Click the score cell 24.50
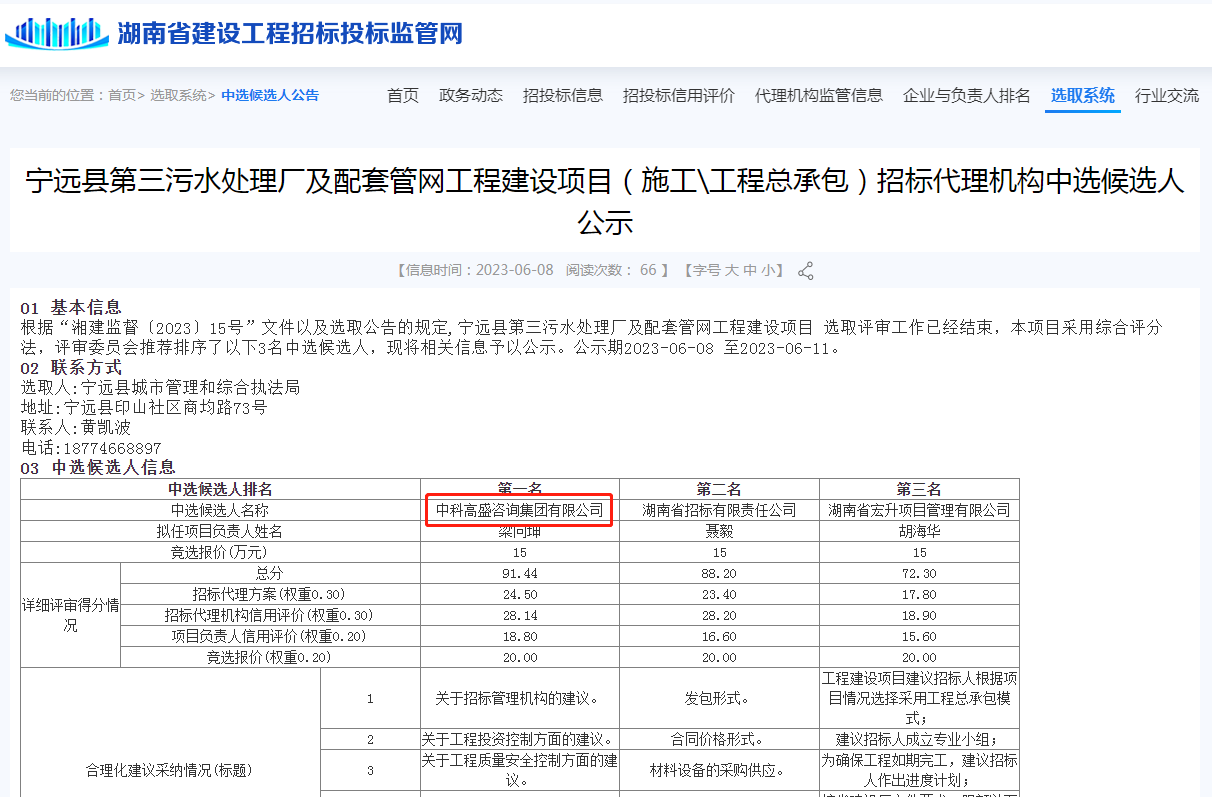 tap(520, 594)
